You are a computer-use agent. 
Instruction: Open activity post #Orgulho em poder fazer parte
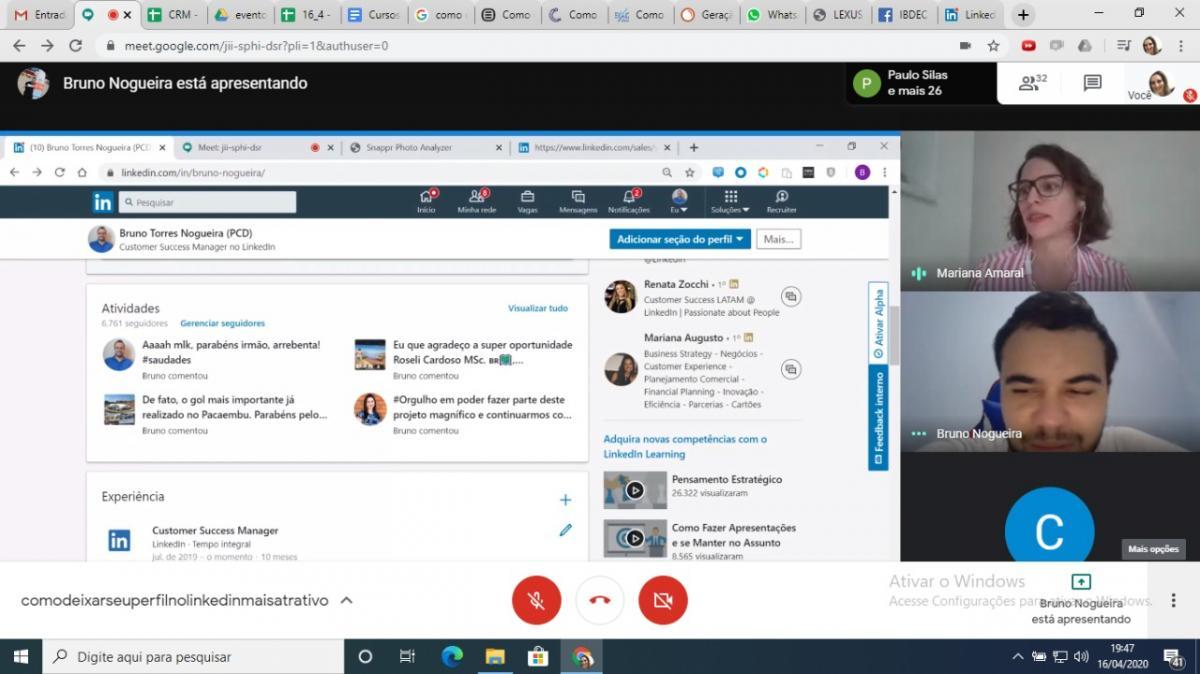pyautogui.click(x=483, y=407)
